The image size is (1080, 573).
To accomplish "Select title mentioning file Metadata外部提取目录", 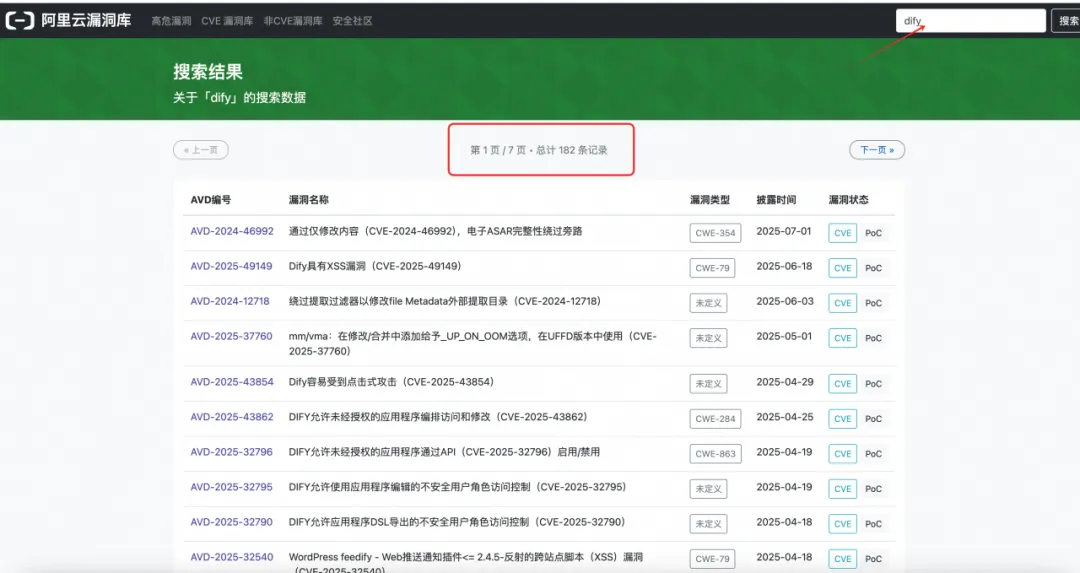I will (x=445, y=301).
